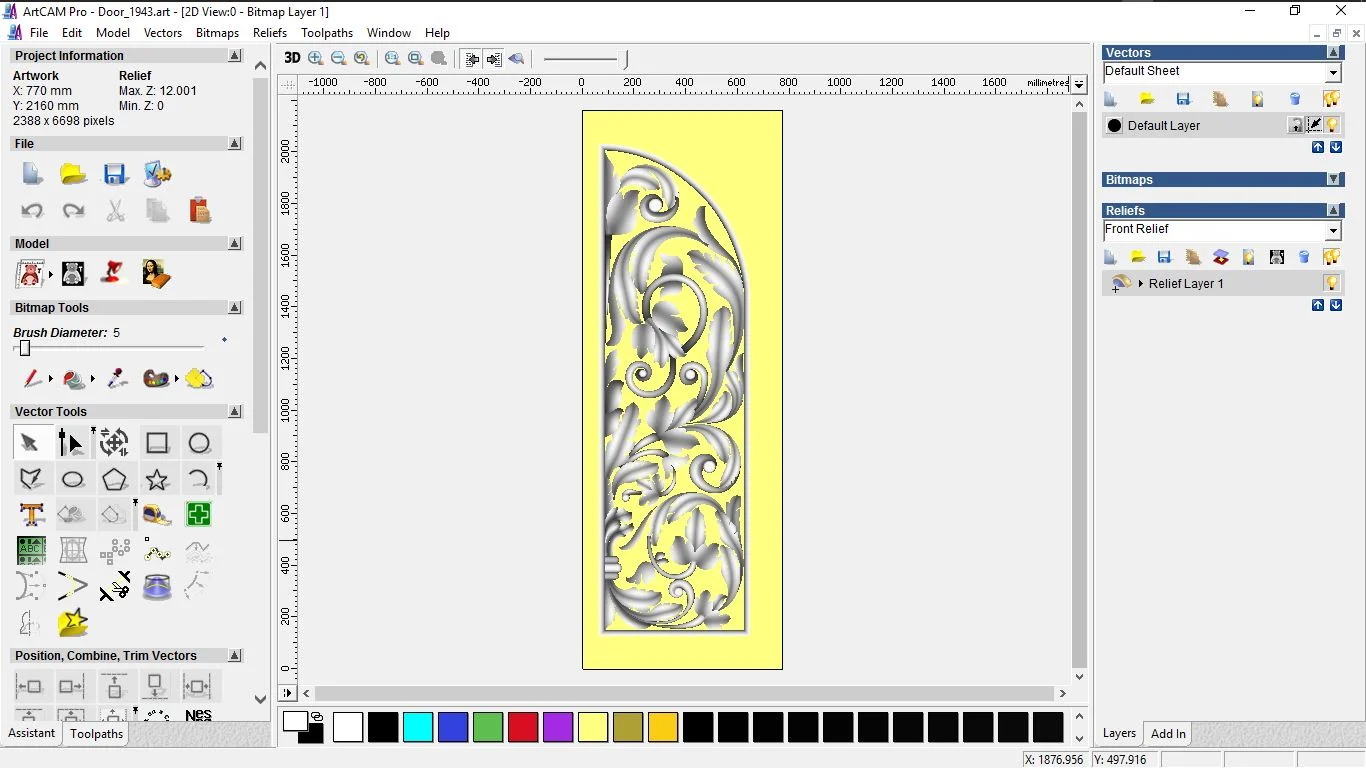The width and height of the screenshot is (1366, 768).
Task: Click the Undo arrow icon
Action: click(32, 210)
